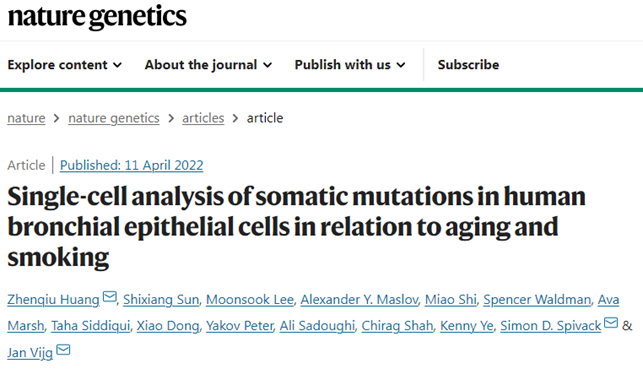Image resolution: width=643 pixels, height=369 pixels.
Task: Click author Spencer Waldman link
Action: [x=537, y=300]
